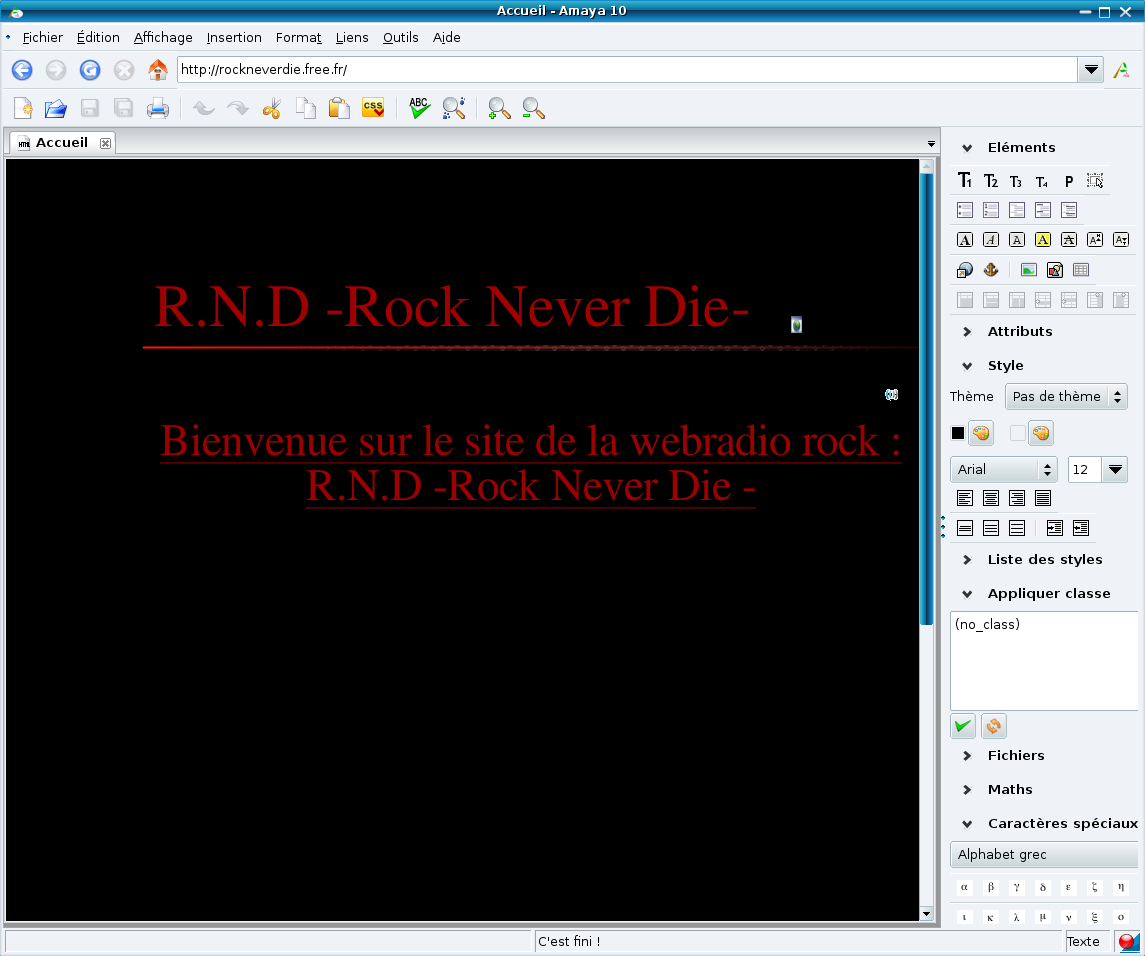The height and width of the screenshot is (956, 1145).
Task: Go back to the previous page
Action: pyautogui.click(x=22, y=70)
